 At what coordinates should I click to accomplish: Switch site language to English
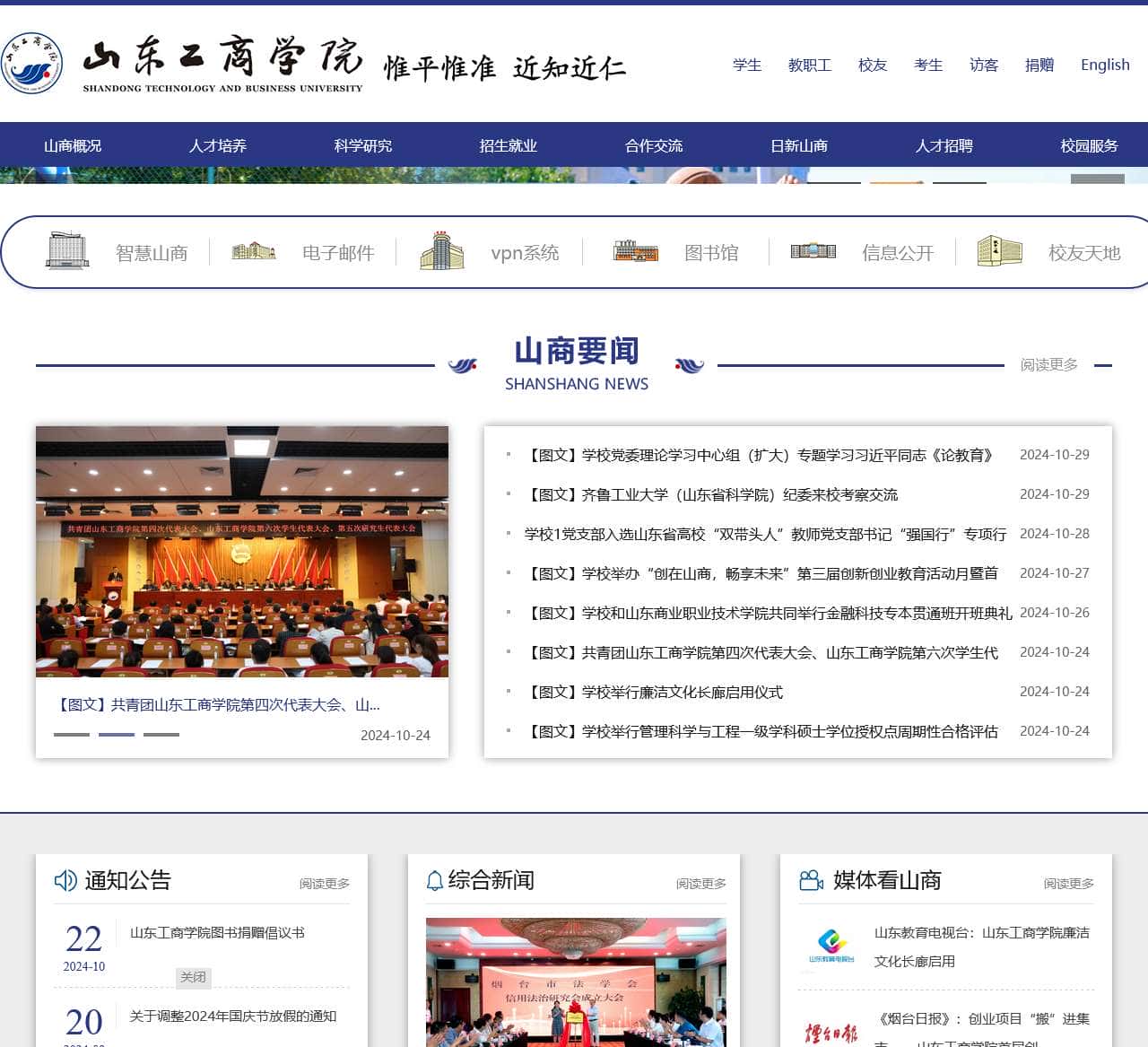click(x=1104, y=65)
